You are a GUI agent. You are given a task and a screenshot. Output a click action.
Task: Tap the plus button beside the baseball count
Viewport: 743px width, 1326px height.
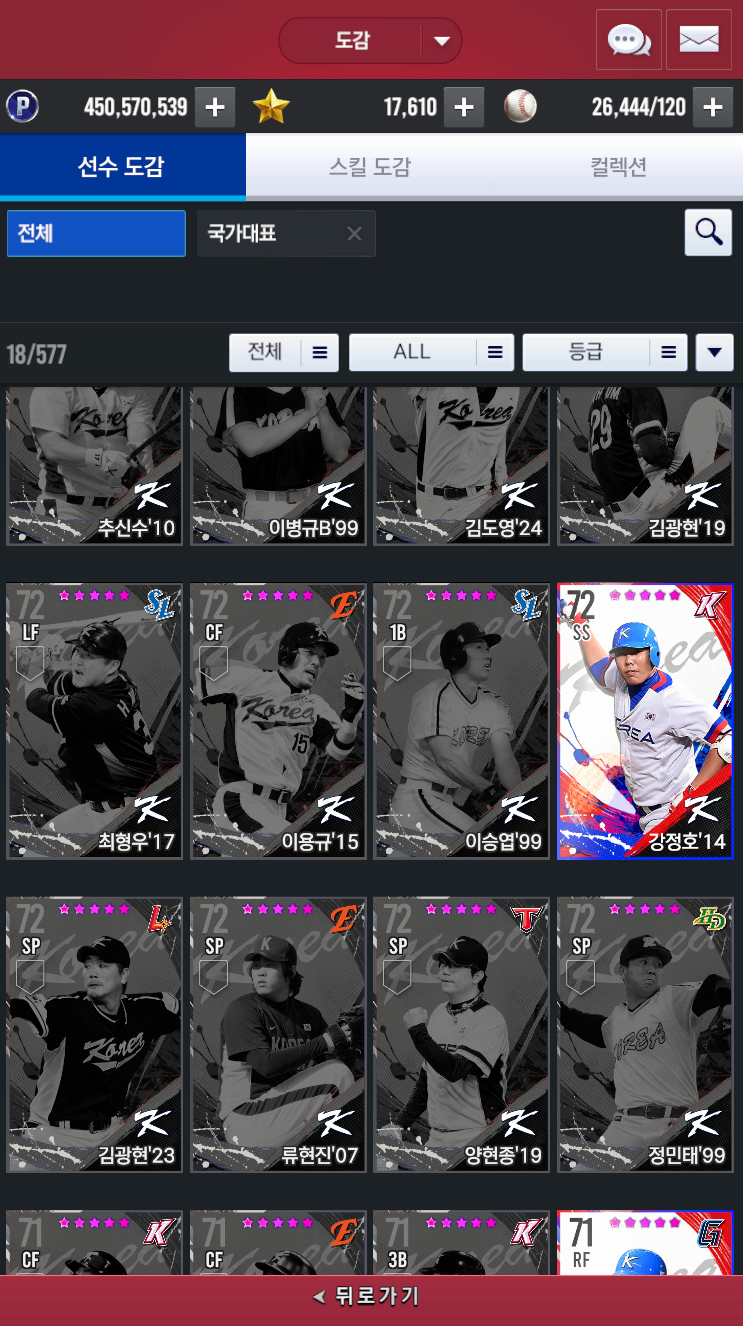point(712,107)
